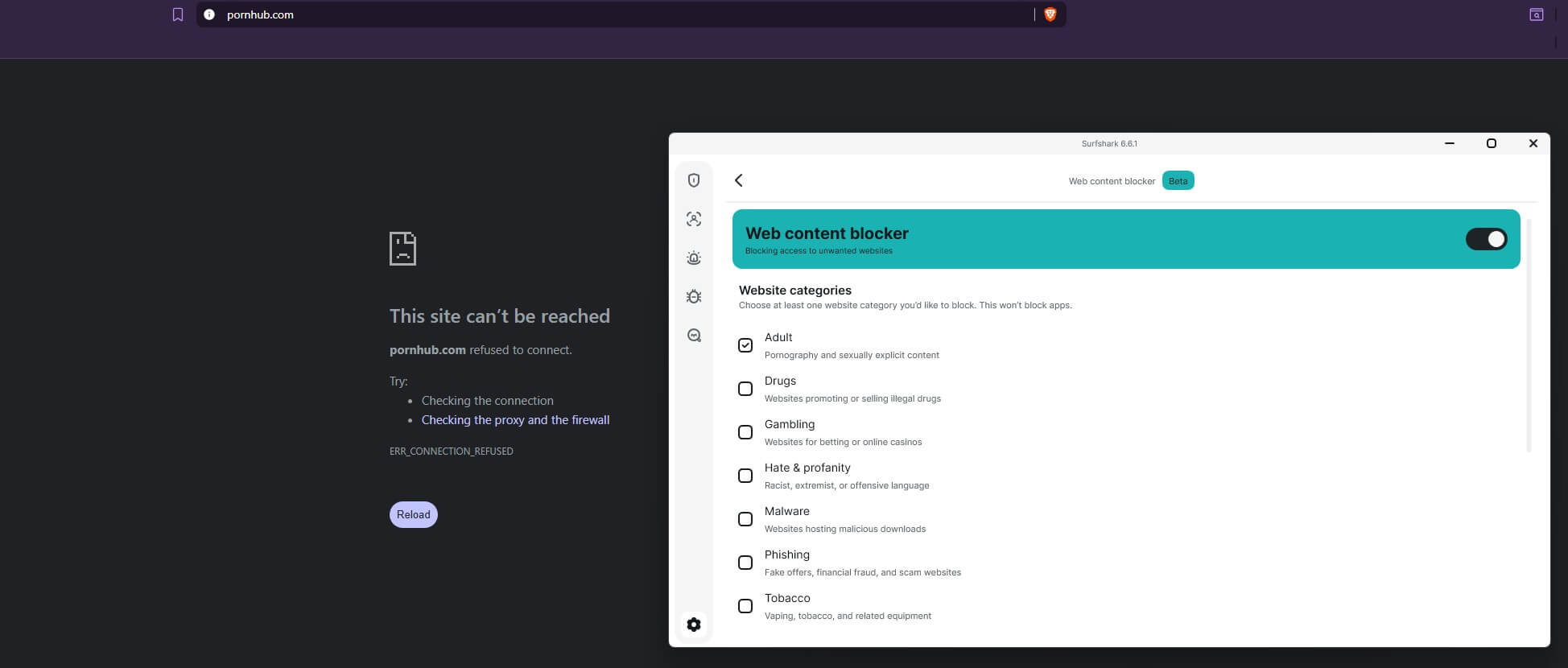Open Surfshark settings gear icon
This screenshot has width=1568, height=668.
[x=694, y=625]
